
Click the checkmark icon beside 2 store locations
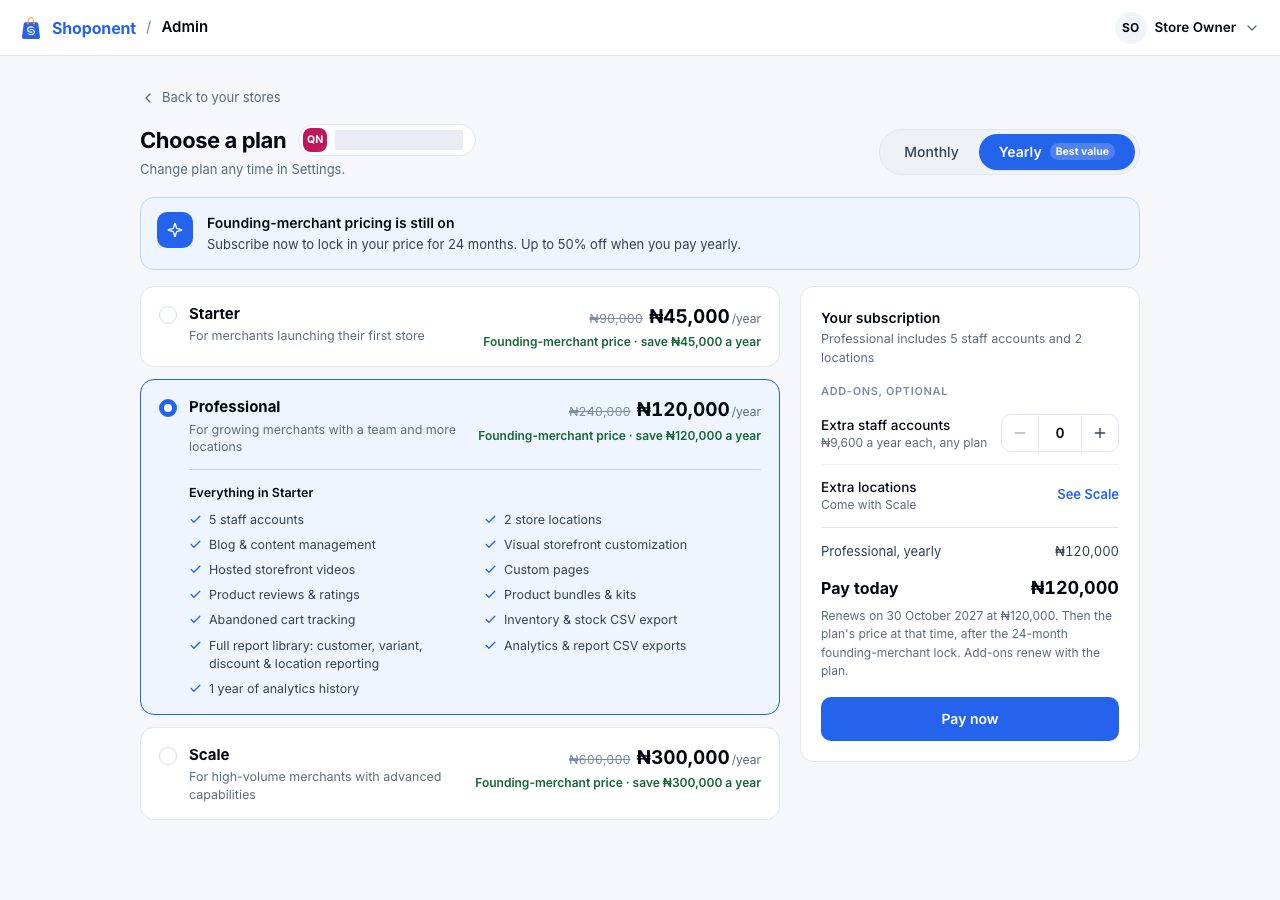click(491, 520)
